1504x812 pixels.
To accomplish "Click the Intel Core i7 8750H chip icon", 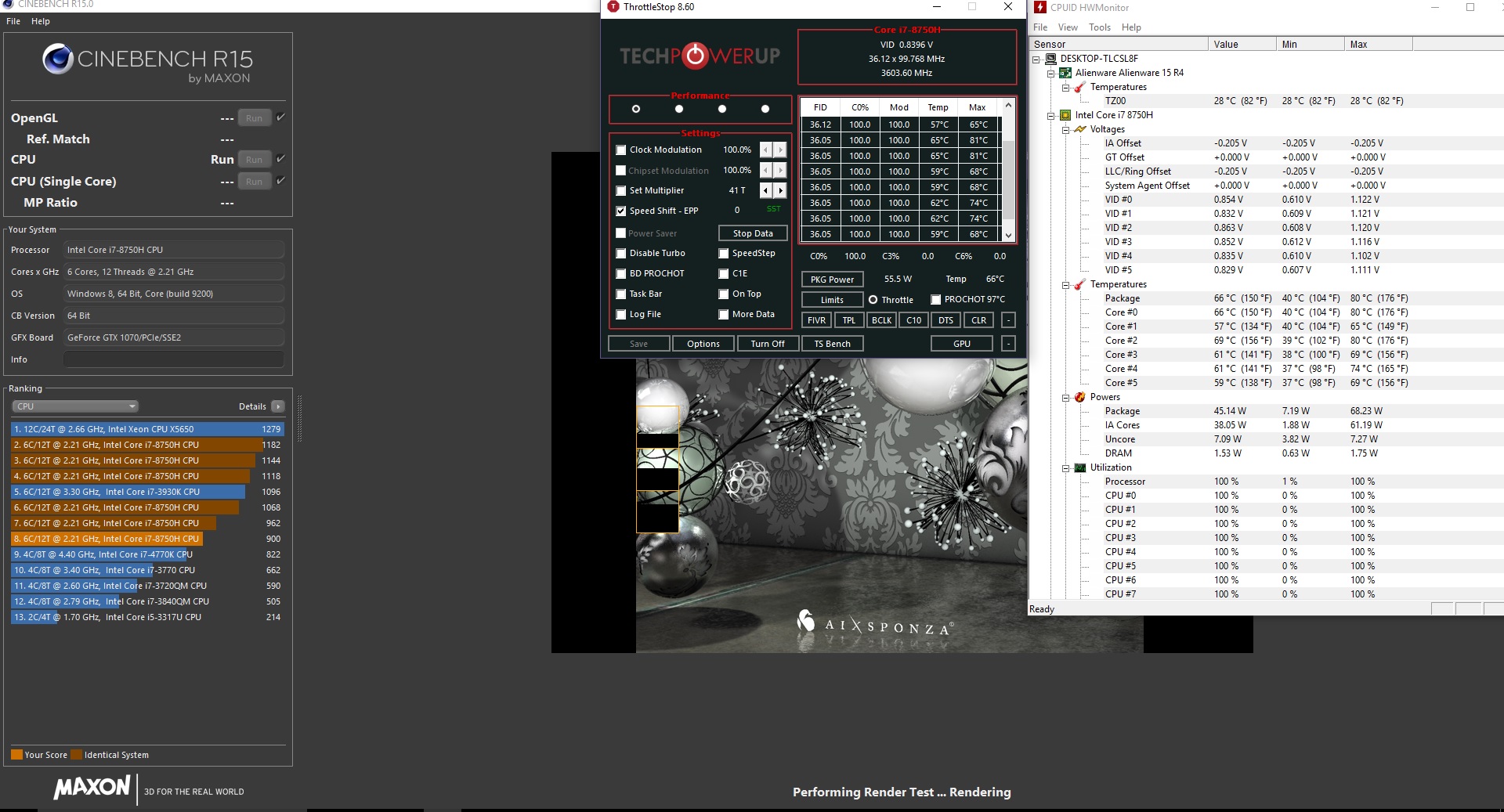I will 1065,115.
